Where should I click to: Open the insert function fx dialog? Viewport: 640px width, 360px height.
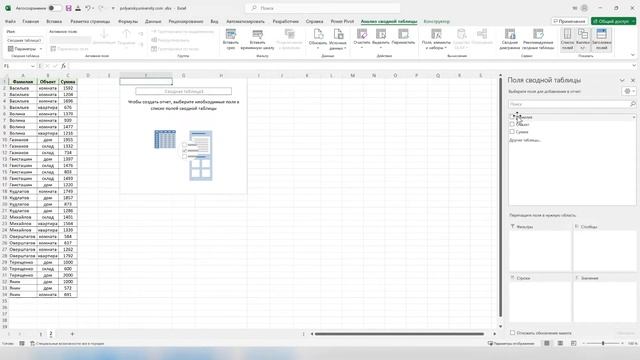(63, 66)
